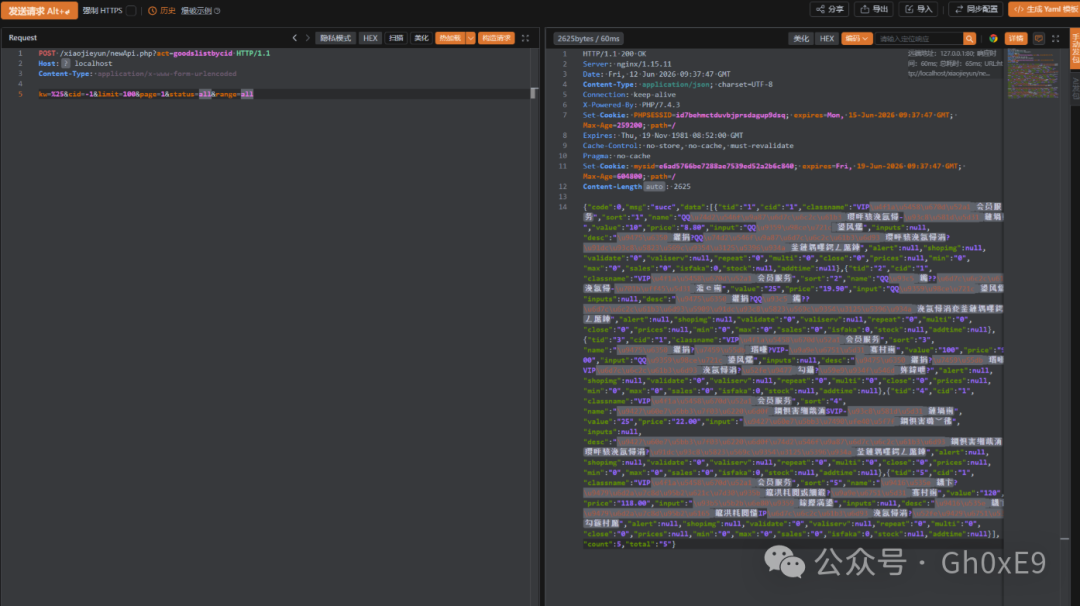Click the 构造请求 build request button
The width and height of the screenshot is (1080, 606).
click(x=497, y=38)
